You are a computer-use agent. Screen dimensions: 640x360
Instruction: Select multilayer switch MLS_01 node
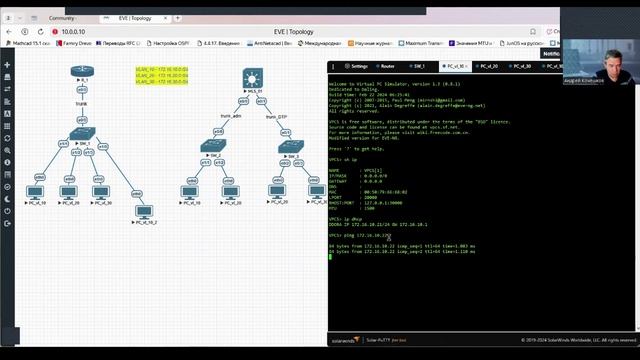pyautogui.click(x=253, y=78)
